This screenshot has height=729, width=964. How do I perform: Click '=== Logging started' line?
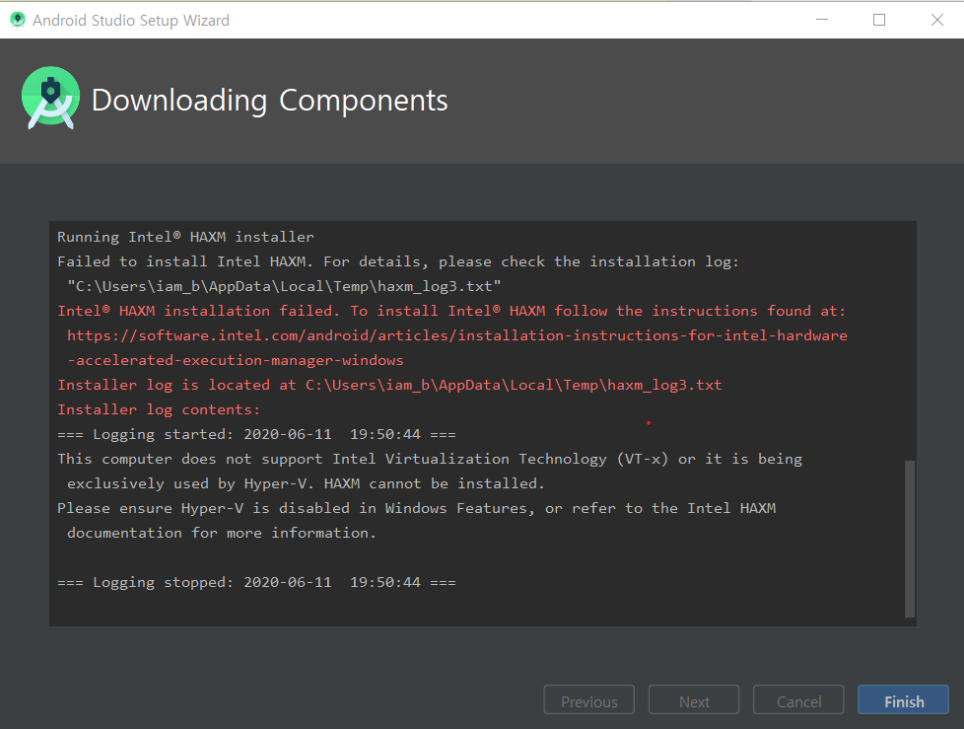(x=256, y=435)
